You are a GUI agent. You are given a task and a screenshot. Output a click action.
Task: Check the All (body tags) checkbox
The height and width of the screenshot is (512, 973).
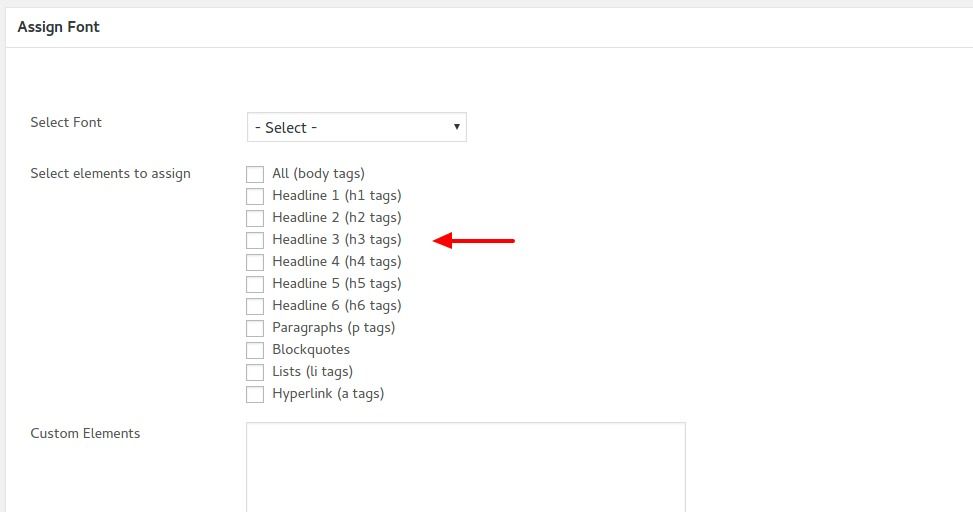[255, 174]
